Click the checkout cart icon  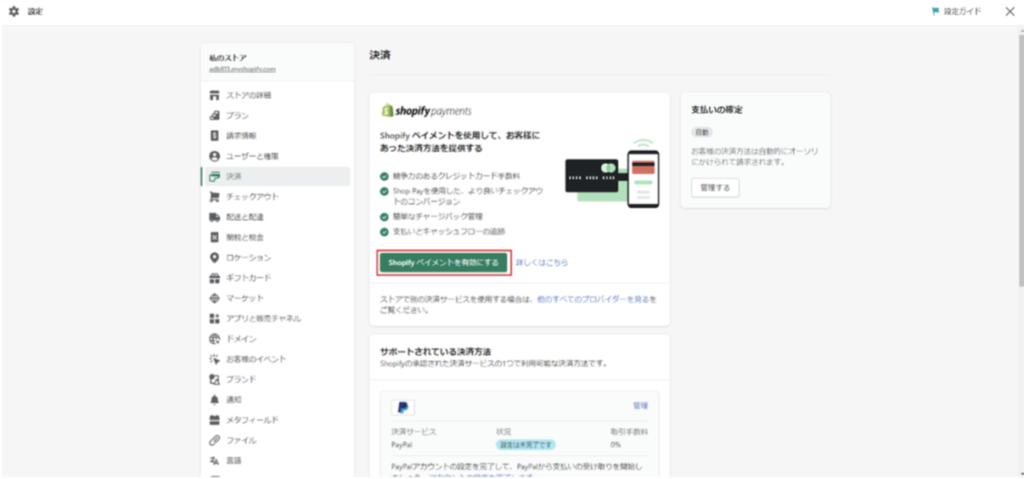214,197
